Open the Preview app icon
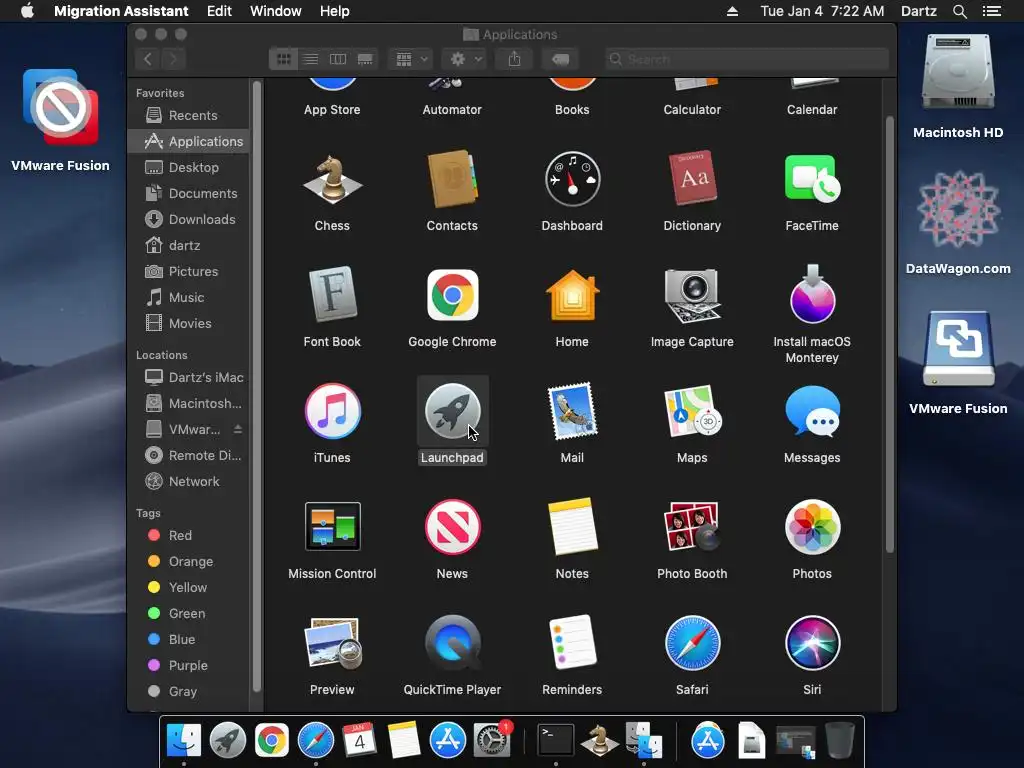1024x768 pixels. coord(332,643)
